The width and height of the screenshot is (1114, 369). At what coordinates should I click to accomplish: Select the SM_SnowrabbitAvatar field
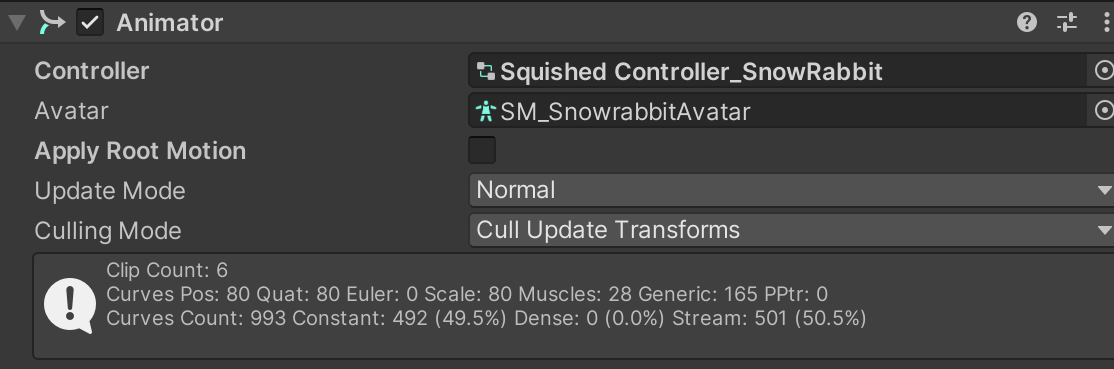pyautogui.click(x=778, y=111)
